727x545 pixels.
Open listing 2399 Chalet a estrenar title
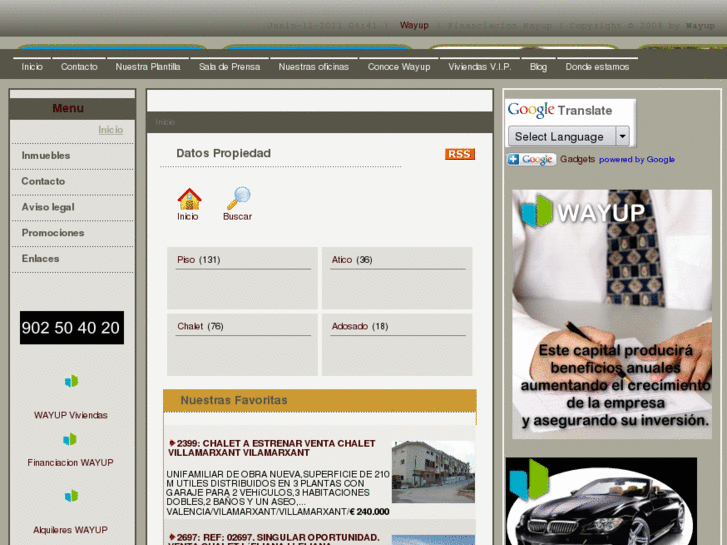click(272, 448)
